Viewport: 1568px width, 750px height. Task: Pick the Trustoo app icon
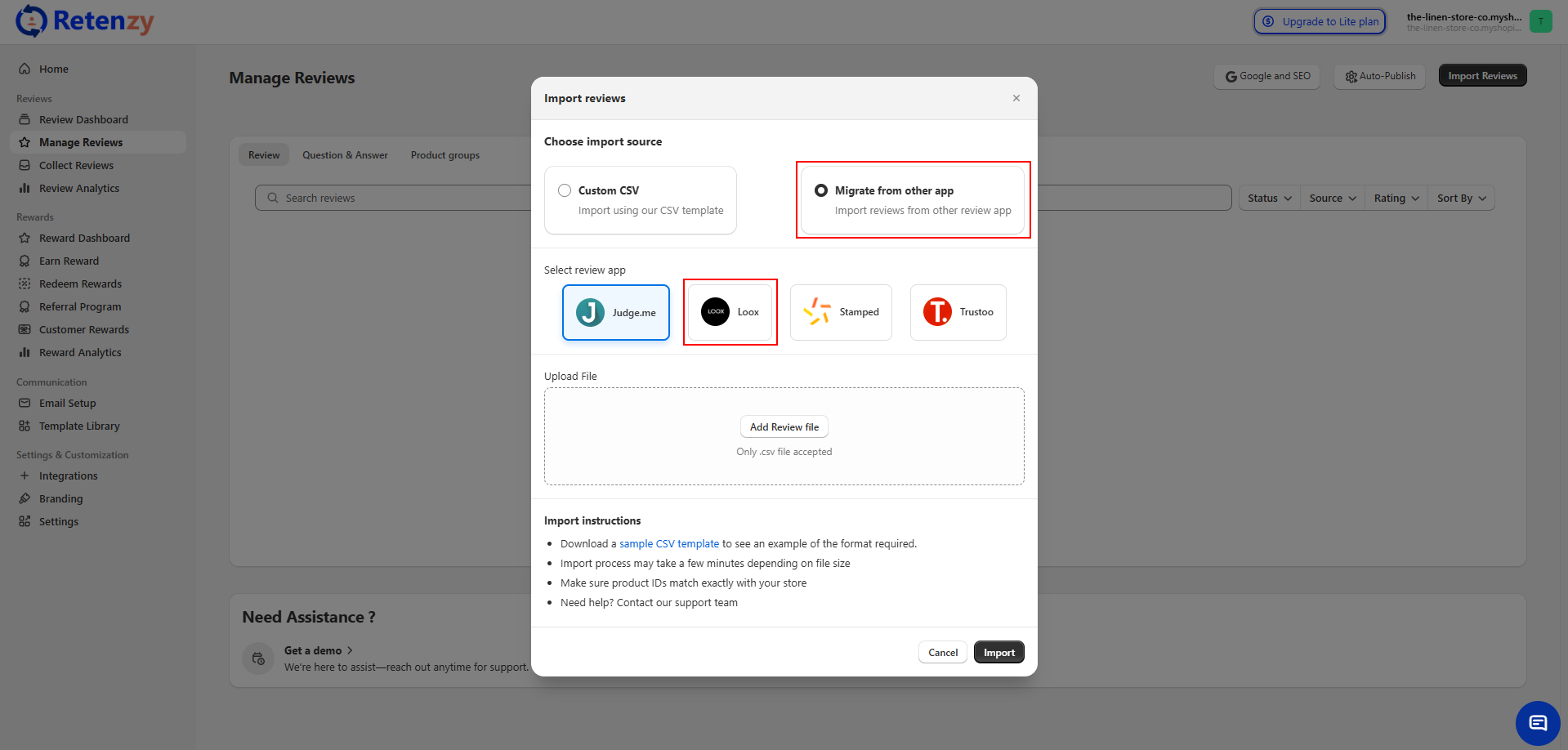(937, 312)
